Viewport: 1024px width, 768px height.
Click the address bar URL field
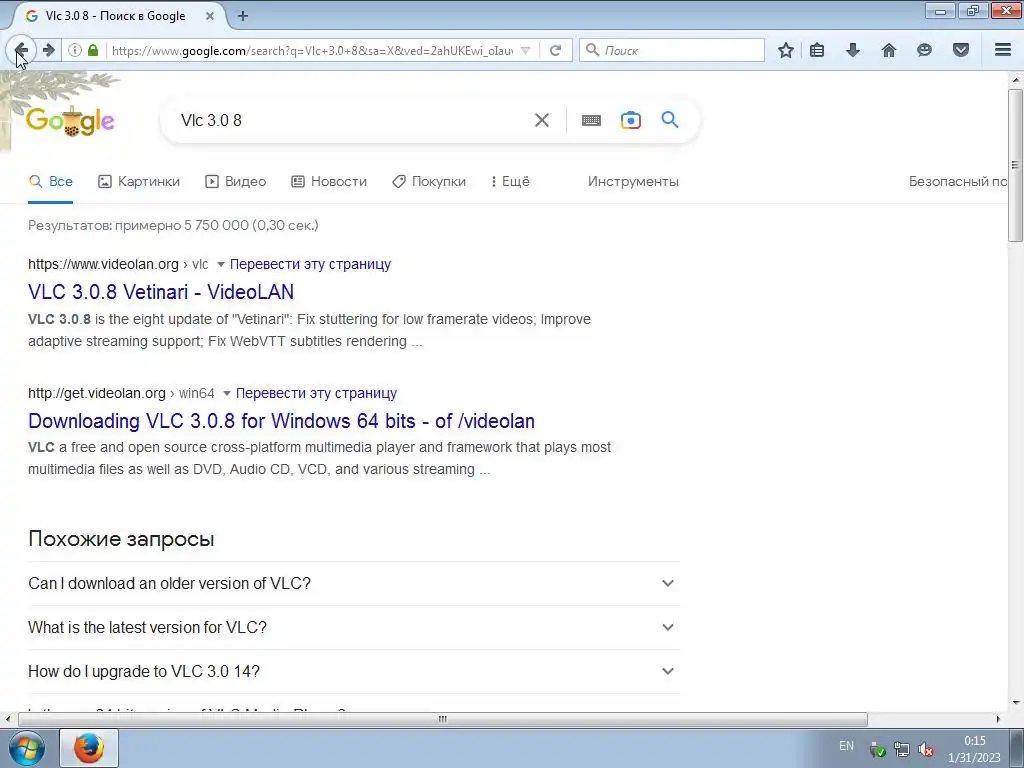tap(312, 50)
